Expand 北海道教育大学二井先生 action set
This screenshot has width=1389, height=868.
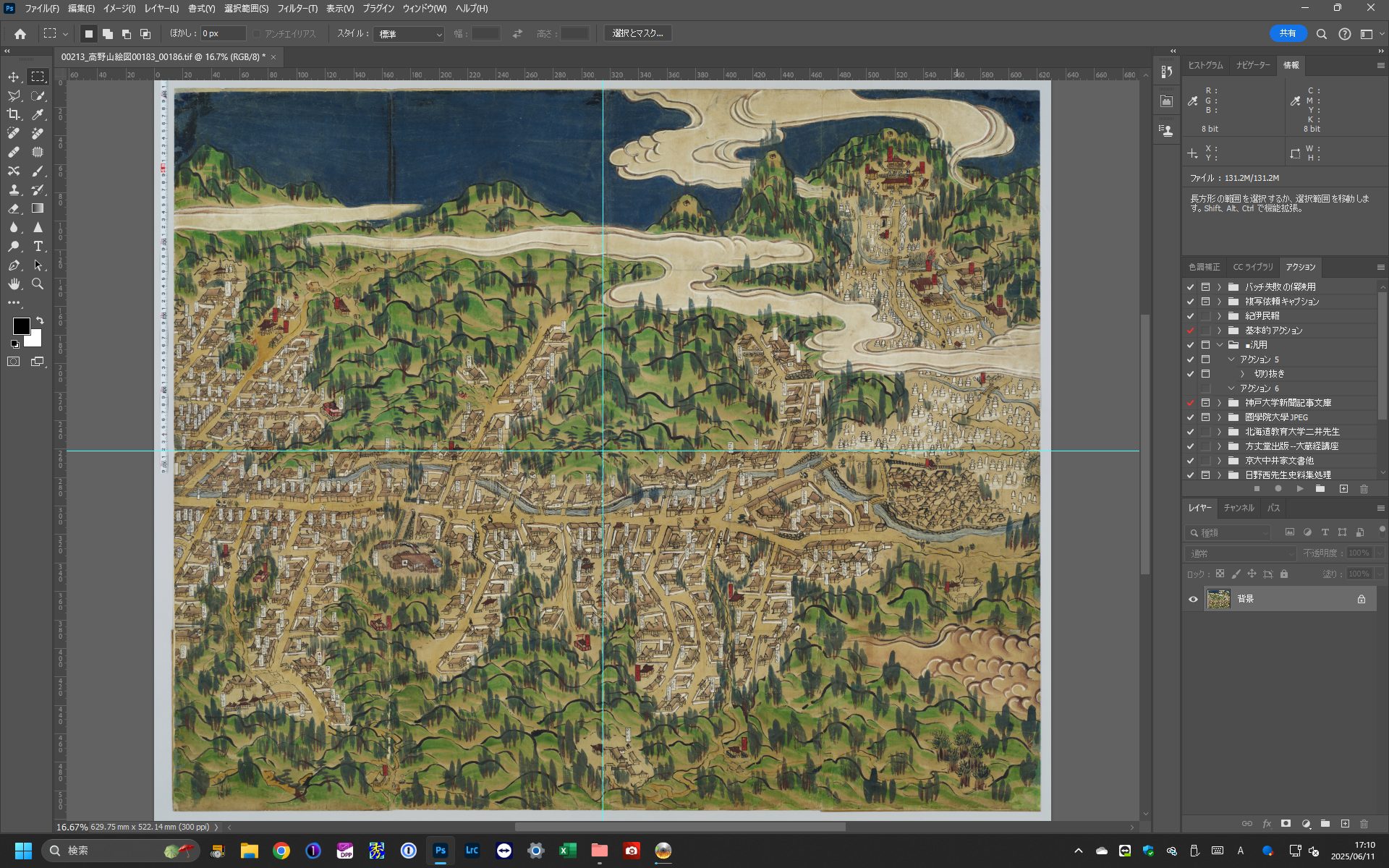pos(1219,432)
